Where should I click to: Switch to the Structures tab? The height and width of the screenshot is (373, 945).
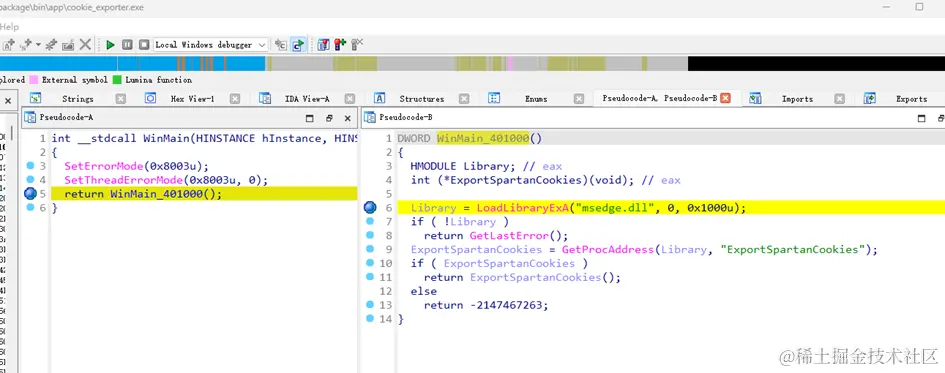[422, 99]
